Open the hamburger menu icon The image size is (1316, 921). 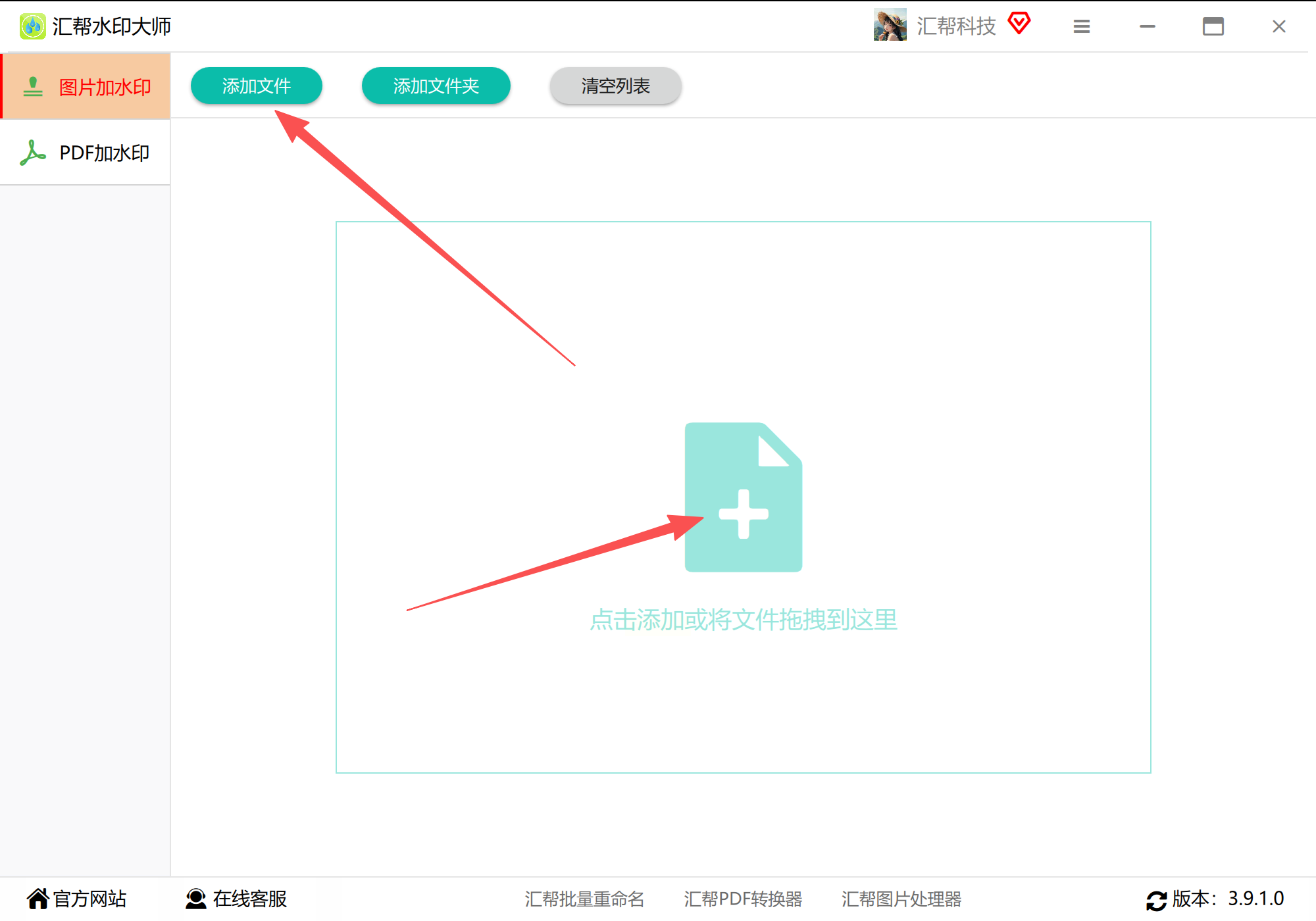click(1081, 26)
